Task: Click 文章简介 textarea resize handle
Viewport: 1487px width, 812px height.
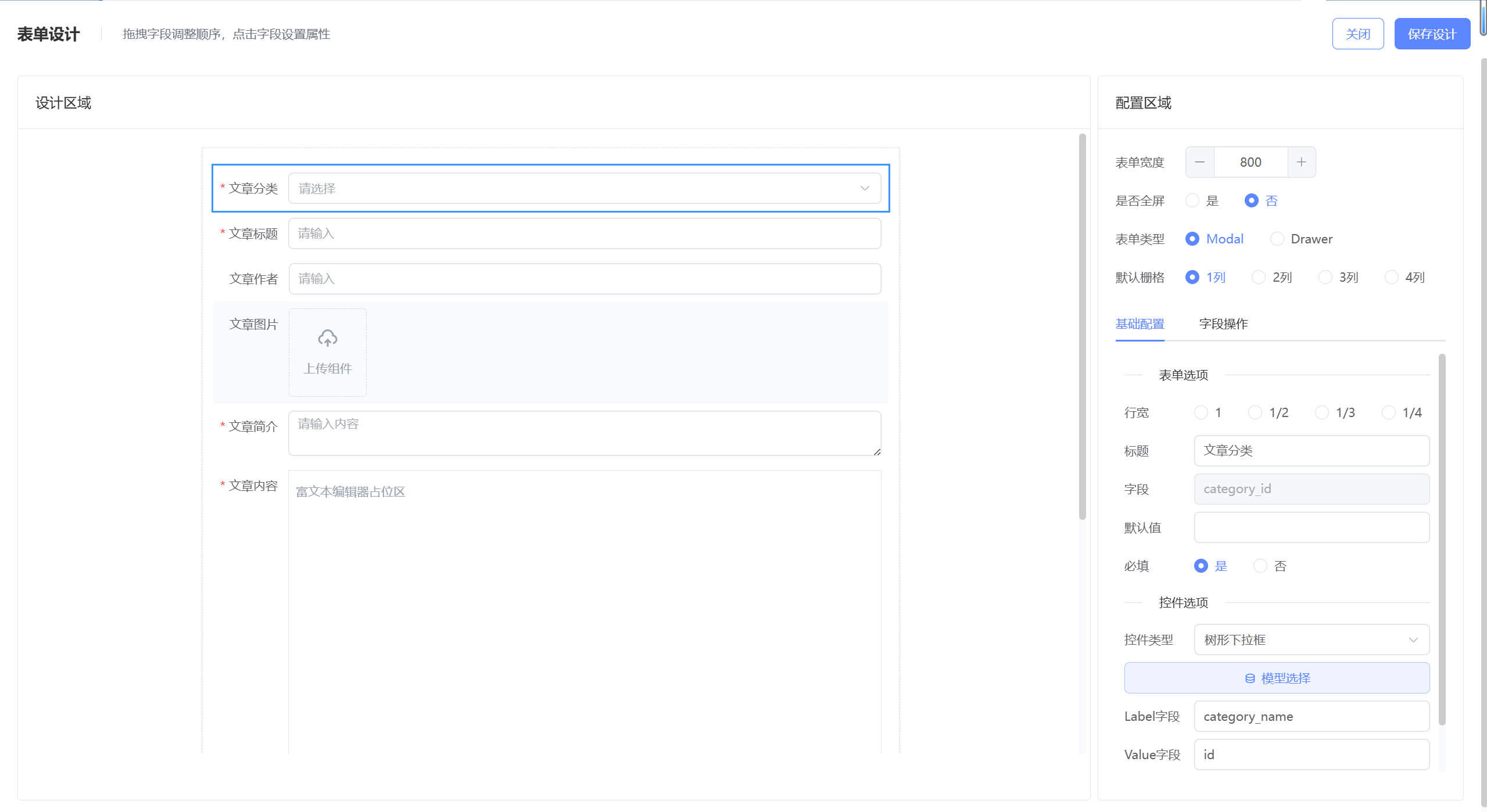Action: (x=877, y=452)
